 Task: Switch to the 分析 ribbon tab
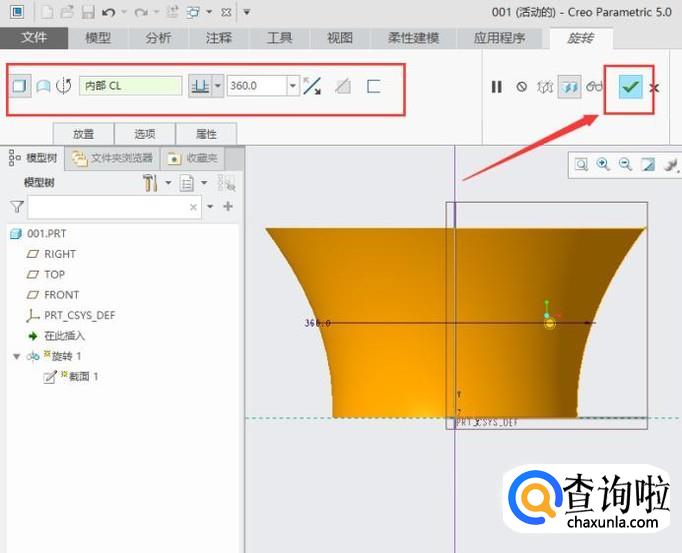click(x=158, y=38)
